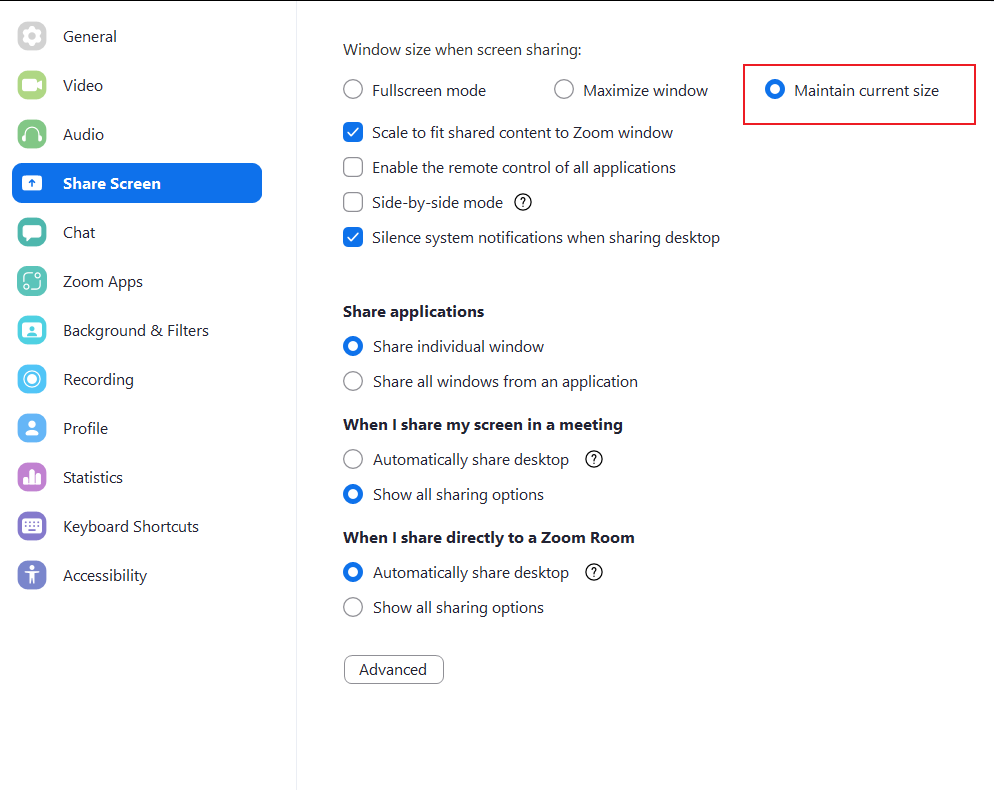Check Enable remote control of all applications
Screen dimensions: 994x790
pyautogui.click(x=353, y=167)
